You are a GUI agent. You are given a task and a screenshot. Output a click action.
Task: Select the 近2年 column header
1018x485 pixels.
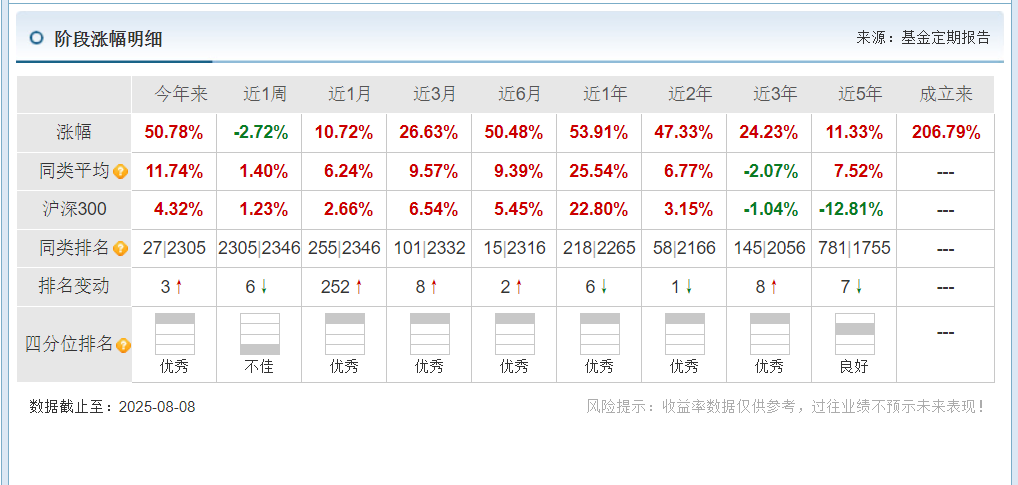pyautogui.click(x=690, y=95)
